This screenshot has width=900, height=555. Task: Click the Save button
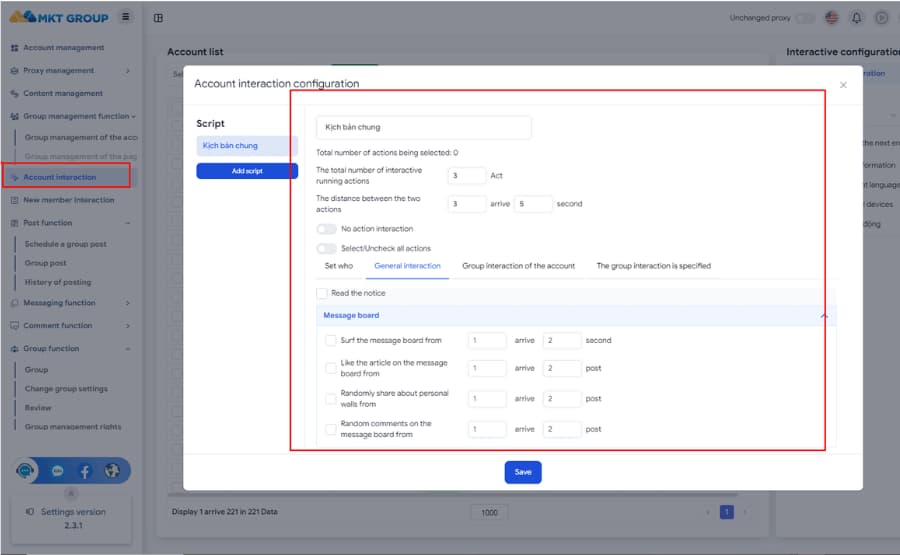[x=523, y=472]
